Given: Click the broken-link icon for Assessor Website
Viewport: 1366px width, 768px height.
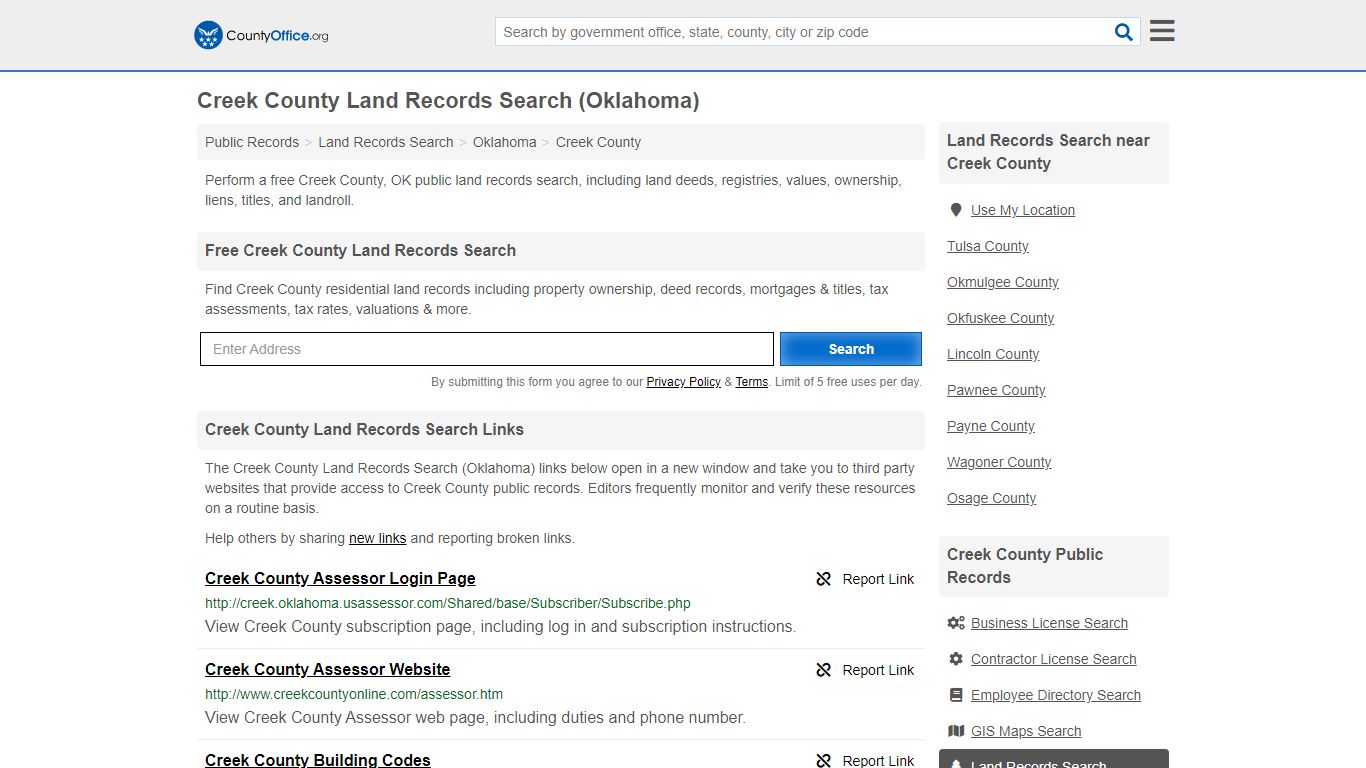Looking at the screenshot, I should coord(823,670).
